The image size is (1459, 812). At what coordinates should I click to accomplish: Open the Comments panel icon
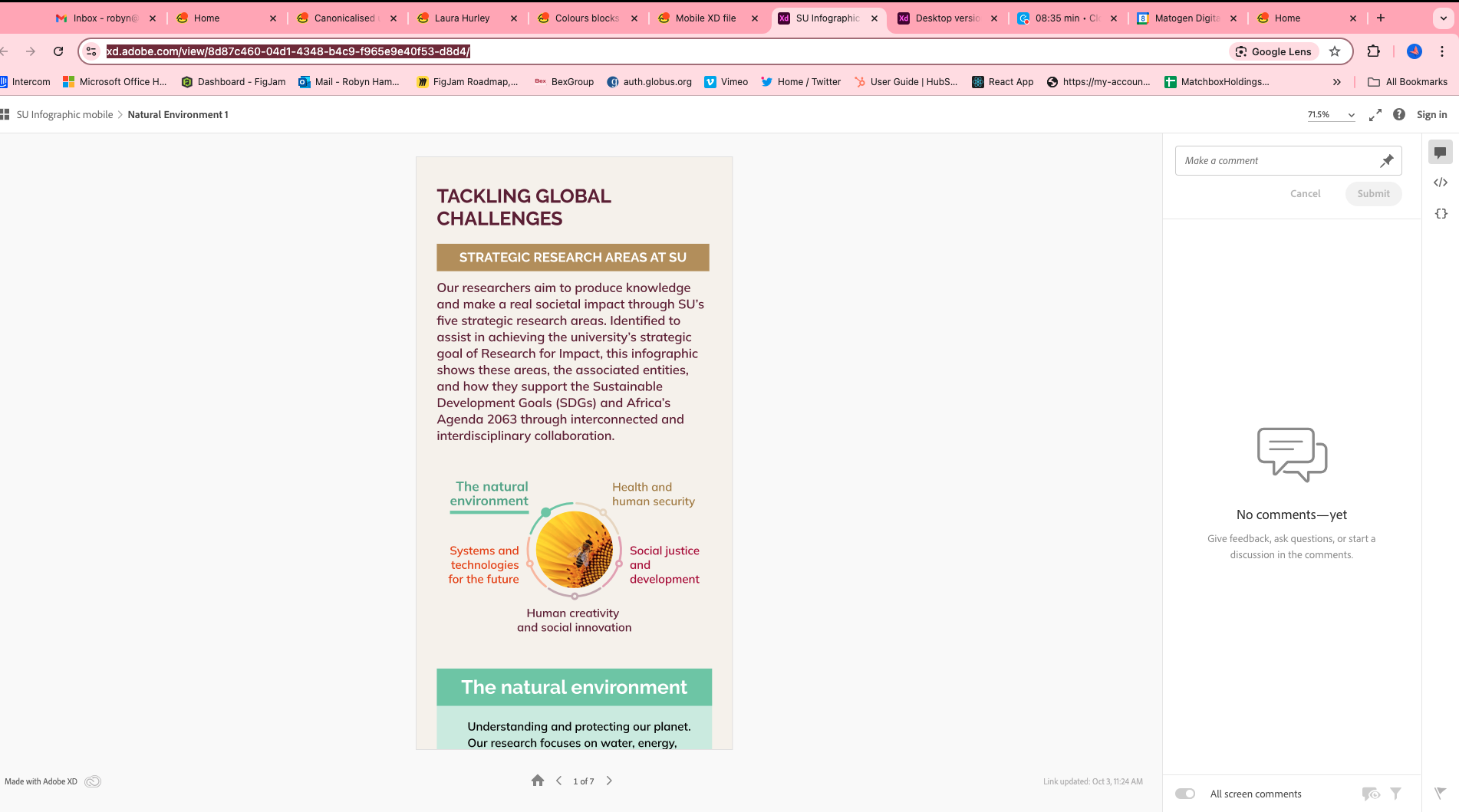tap(1440, 153)
